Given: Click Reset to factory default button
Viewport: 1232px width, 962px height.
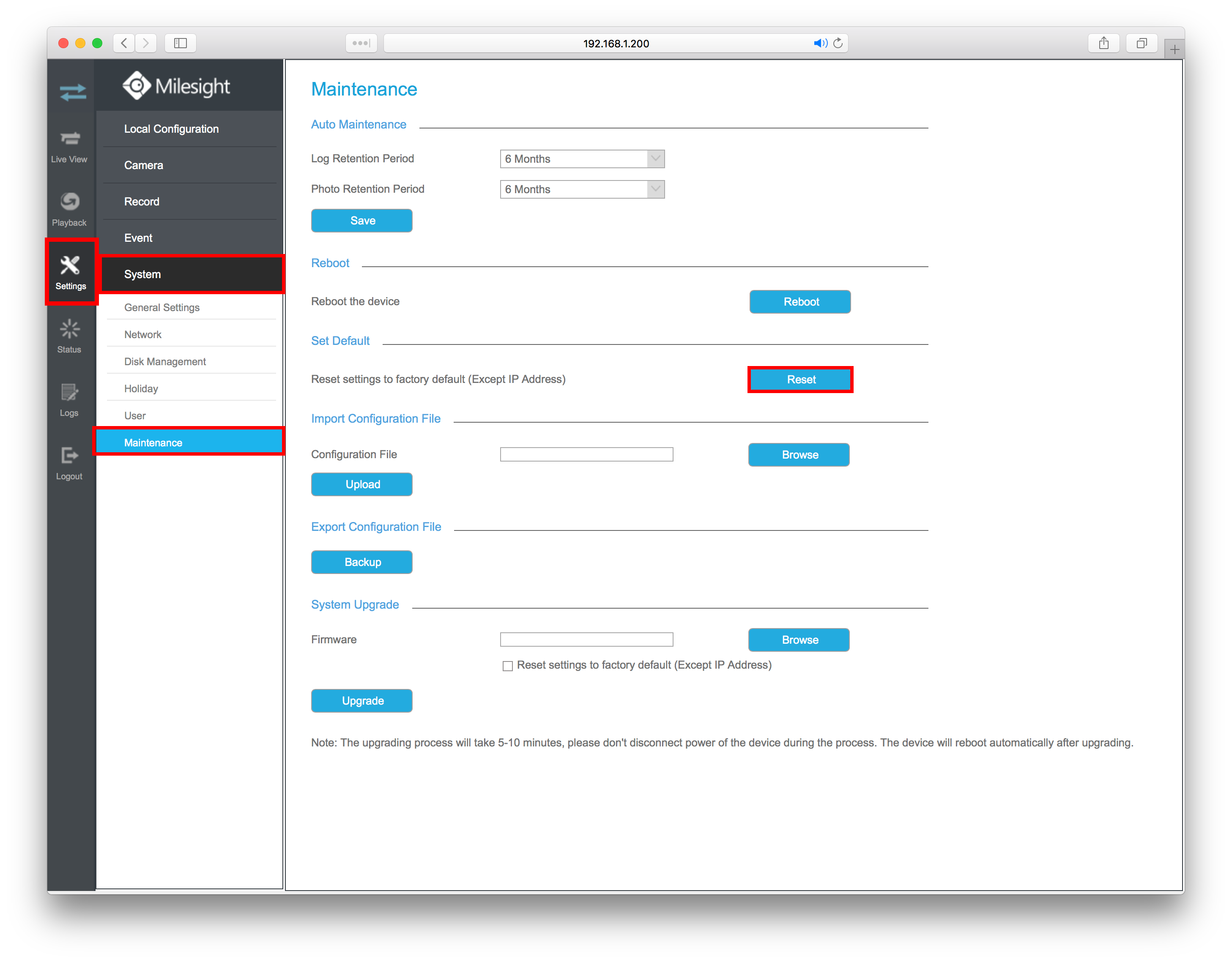Looking at the screenshot, I should (800, 380).
